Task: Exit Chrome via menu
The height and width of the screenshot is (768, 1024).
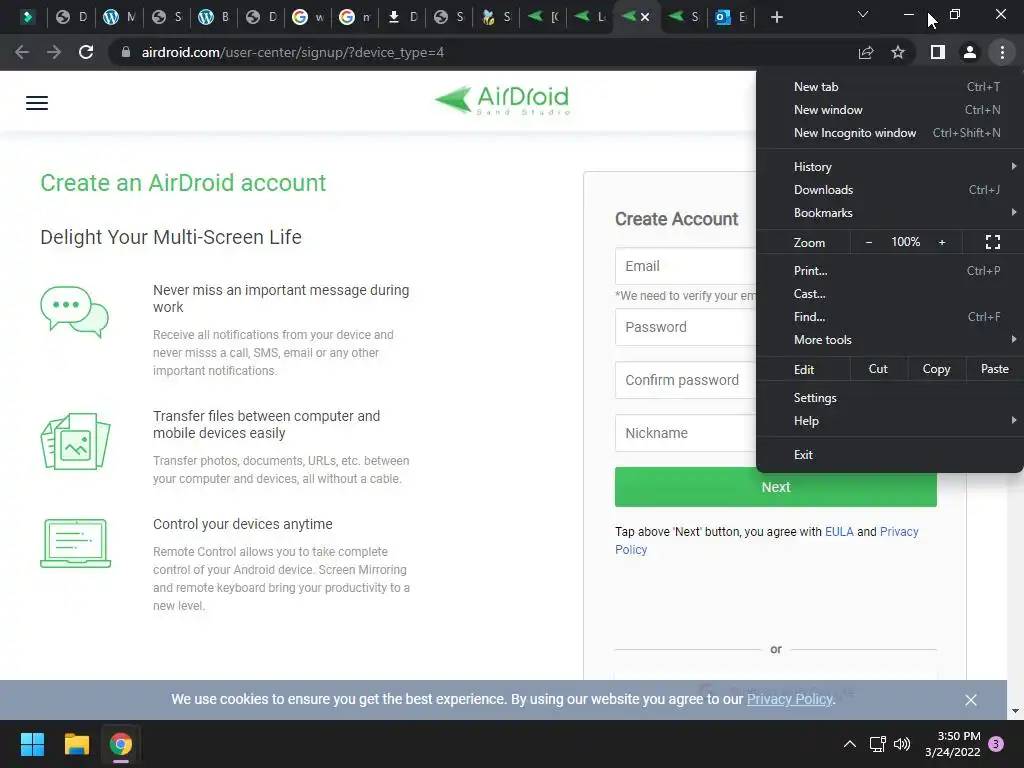Action: pos(889,455)
